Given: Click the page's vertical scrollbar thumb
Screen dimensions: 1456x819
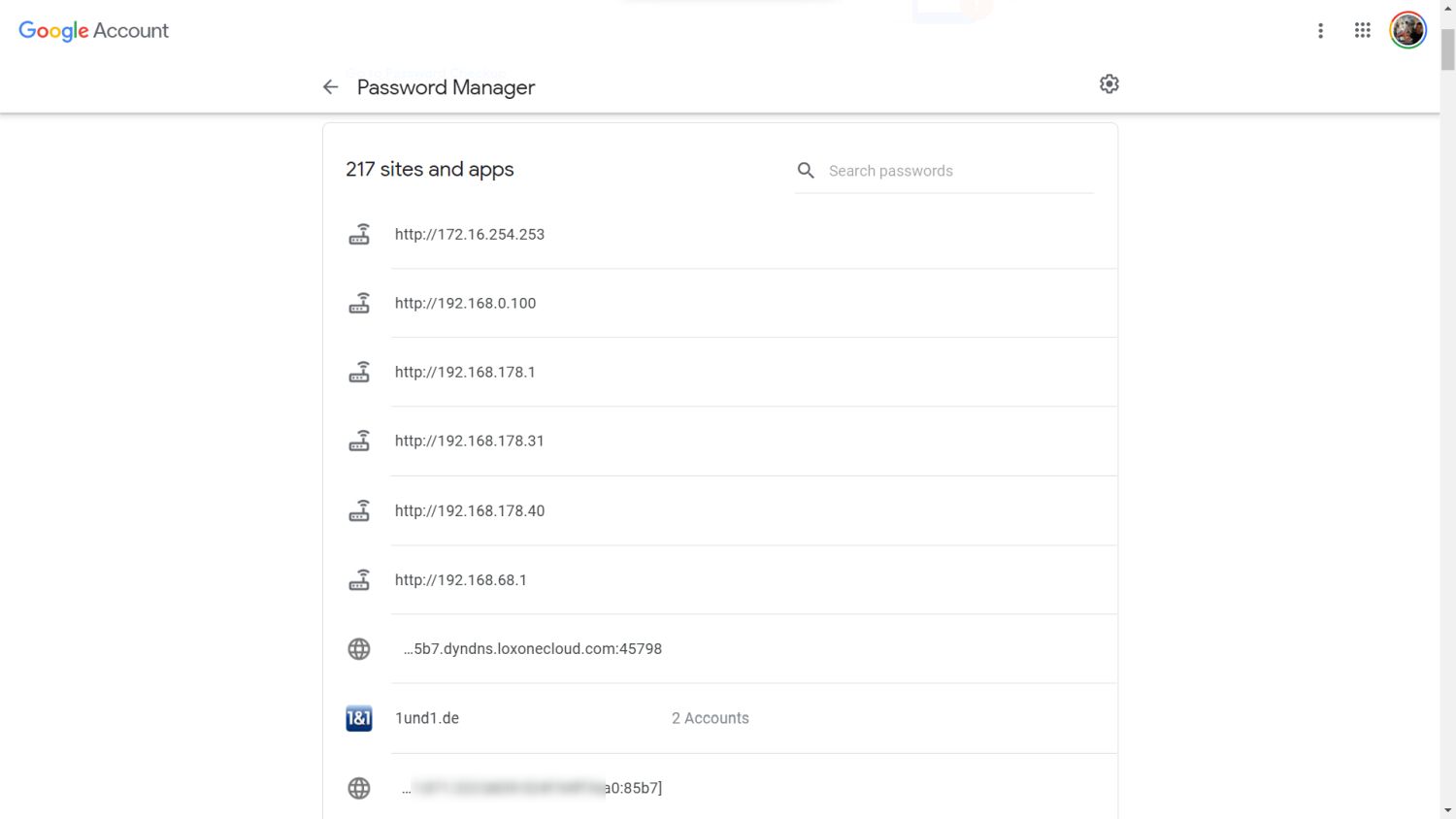Looking at the screenshot, I should (1447, 49).
